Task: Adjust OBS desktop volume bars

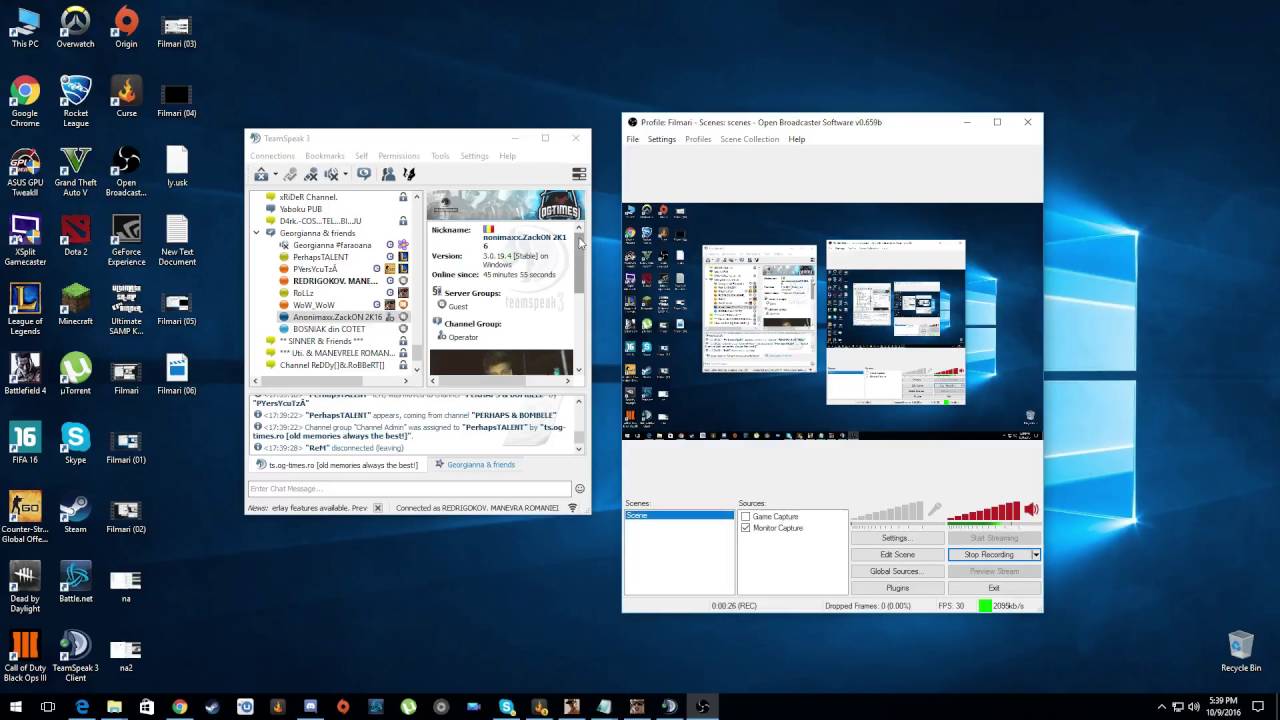Action: [984, 513]
